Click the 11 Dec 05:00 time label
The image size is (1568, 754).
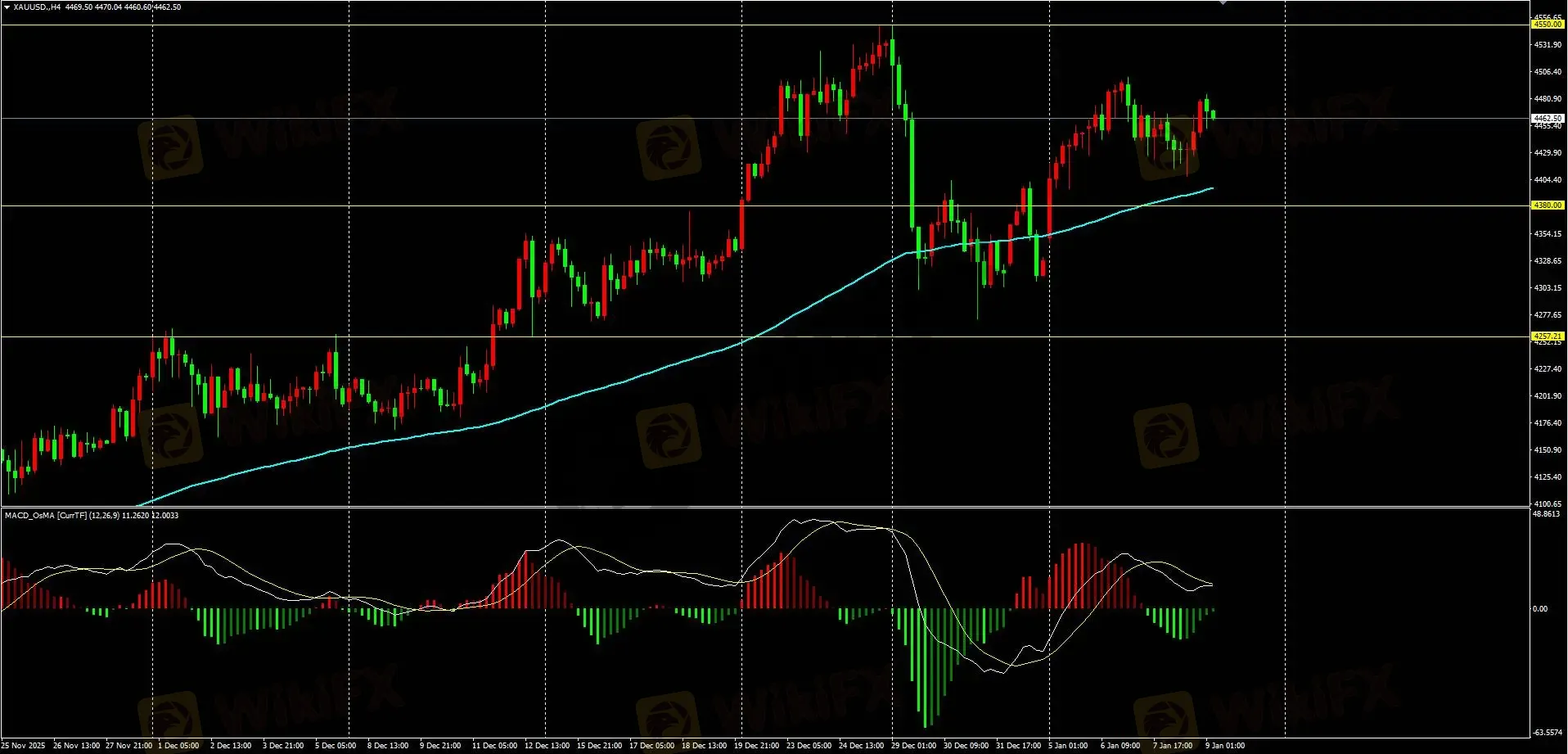495,746
